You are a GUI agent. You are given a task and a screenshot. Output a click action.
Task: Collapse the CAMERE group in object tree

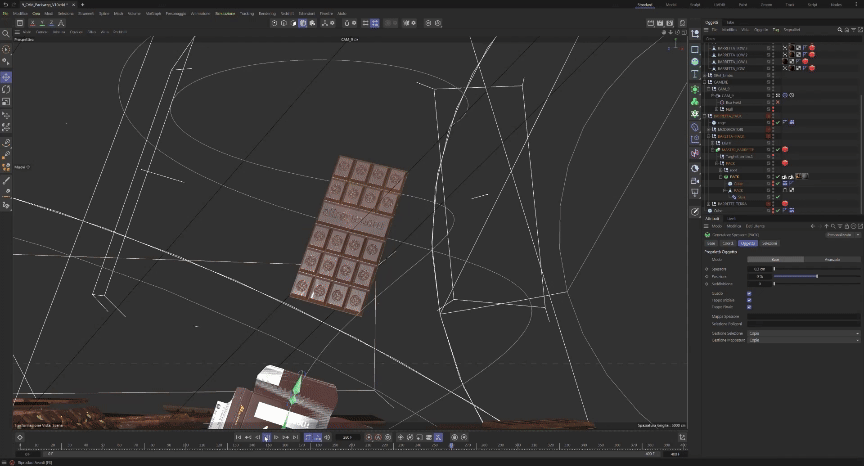pos(705,82)
